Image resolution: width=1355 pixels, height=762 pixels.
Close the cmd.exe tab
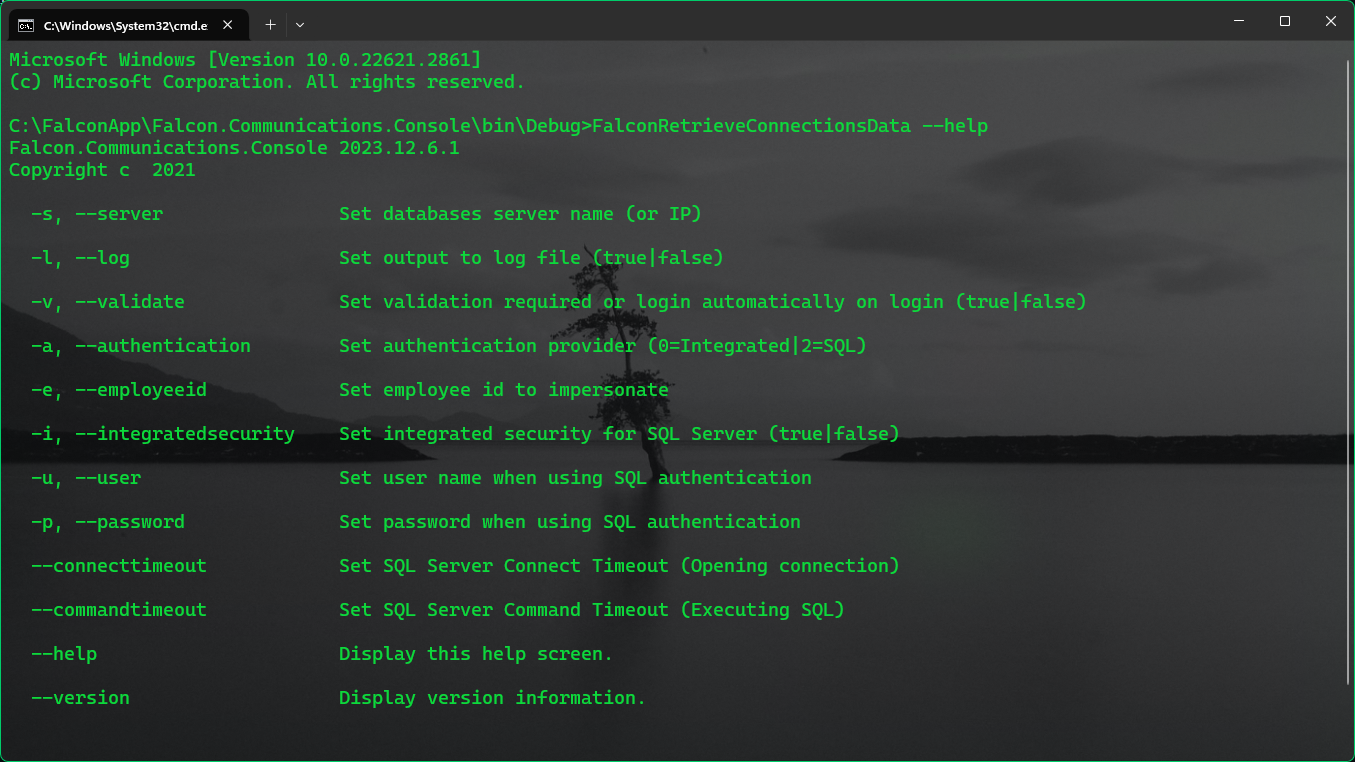click(x=229, y=25)
